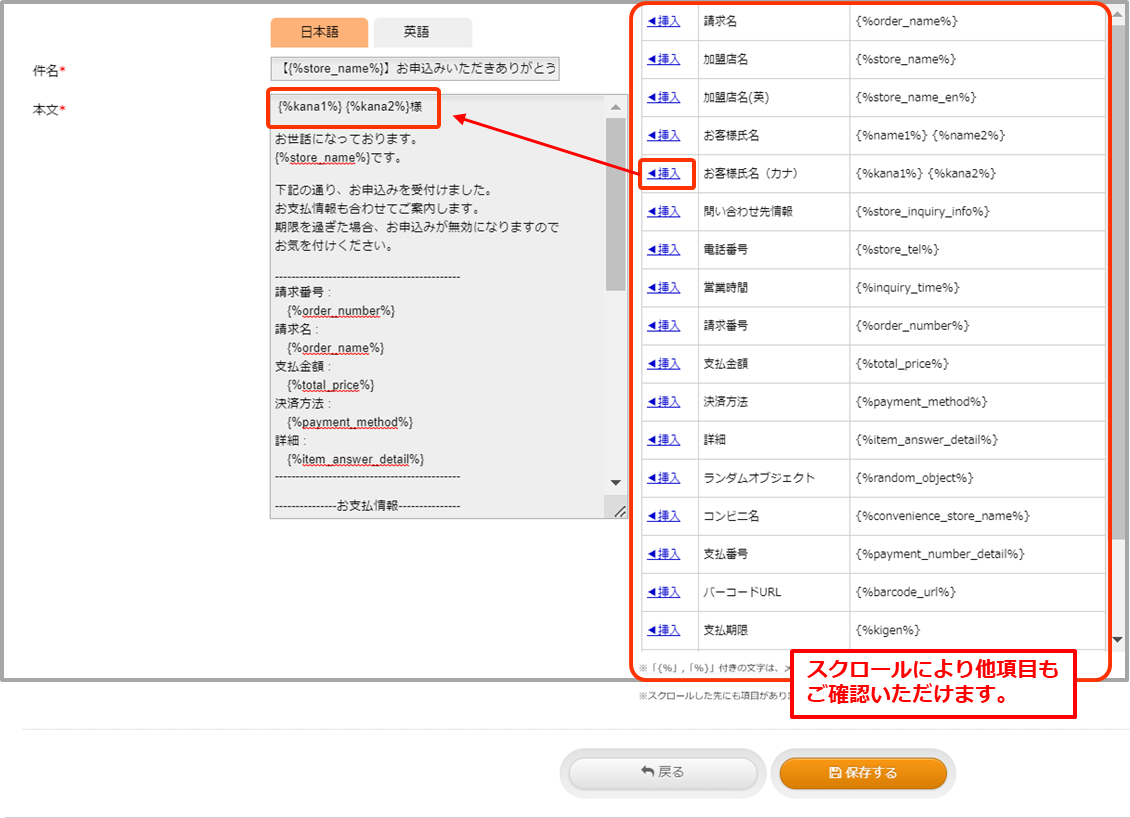Screen dimensions: 1130x818
Task: Click the 件名 subject input field
Action: pyautogui.click(x=415, y=69)
